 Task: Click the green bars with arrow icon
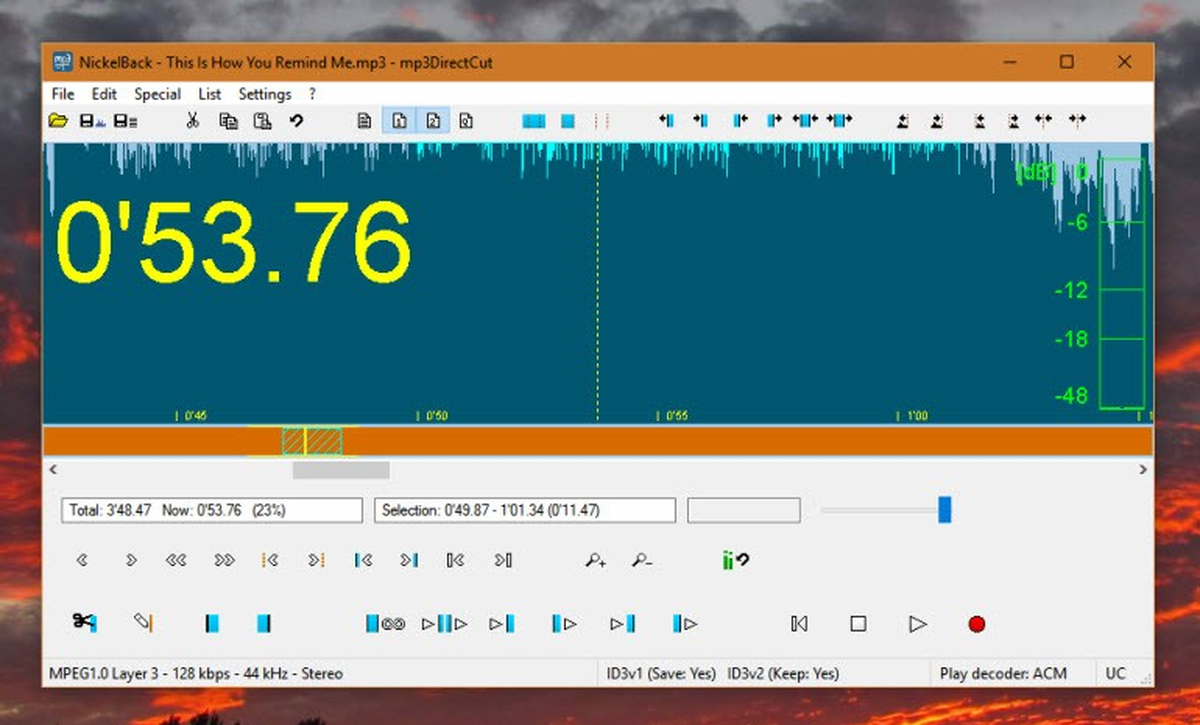(735, 561)
